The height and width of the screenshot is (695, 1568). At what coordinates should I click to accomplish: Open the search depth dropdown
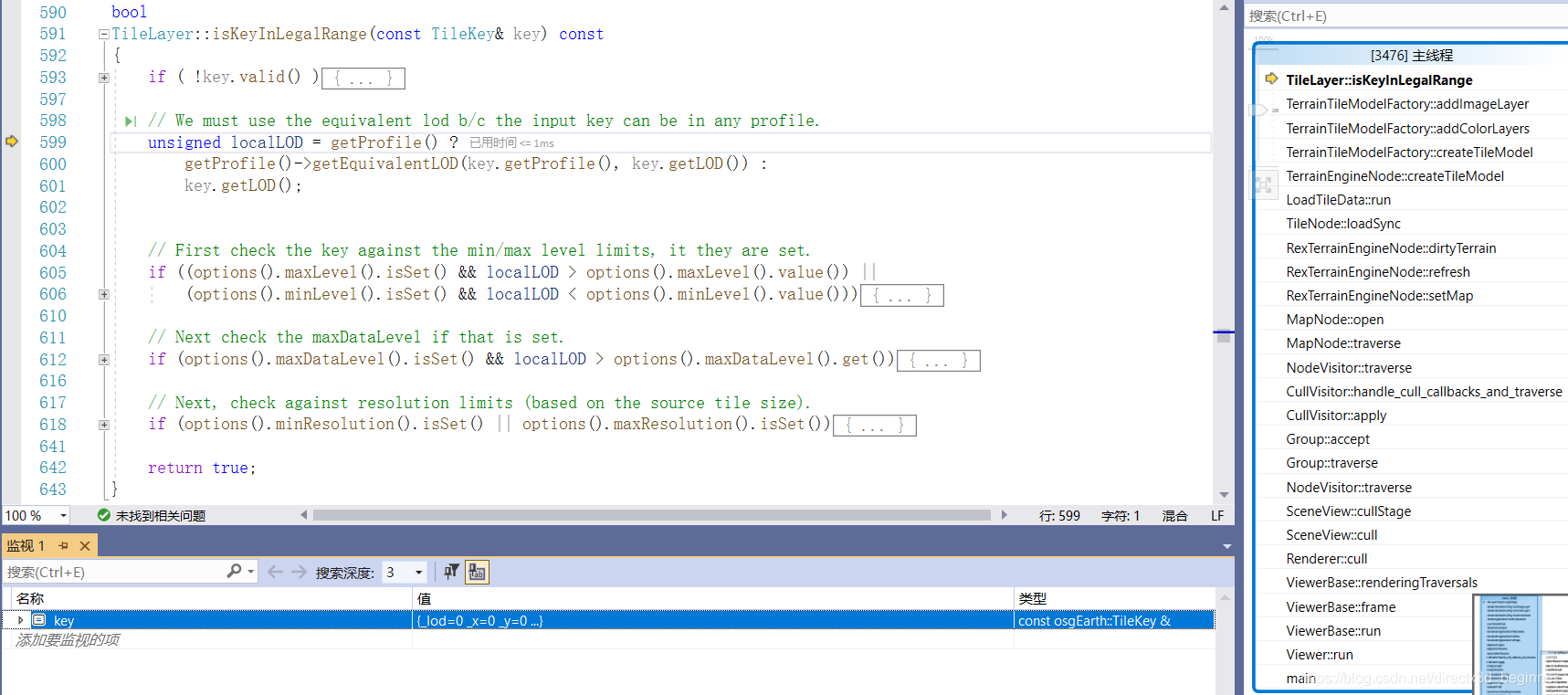click(x=419, y=572)
